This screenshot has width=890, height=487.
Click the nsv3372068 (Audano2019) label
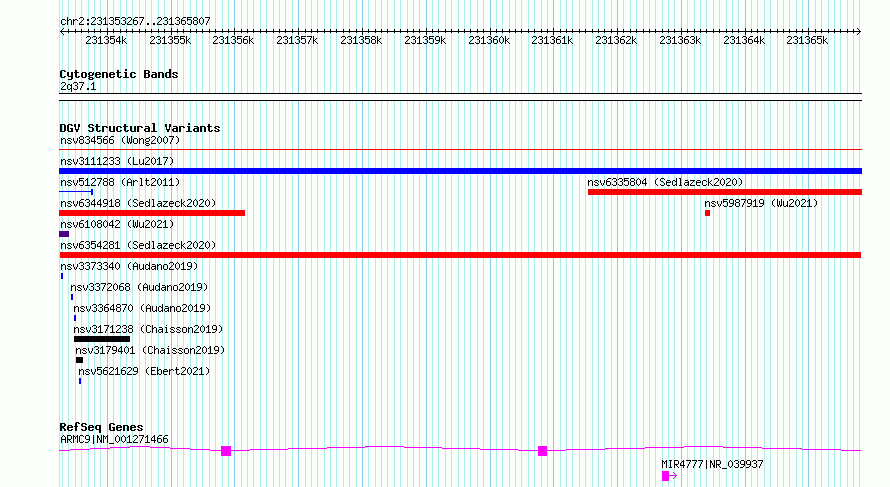[x=139, y=287]
